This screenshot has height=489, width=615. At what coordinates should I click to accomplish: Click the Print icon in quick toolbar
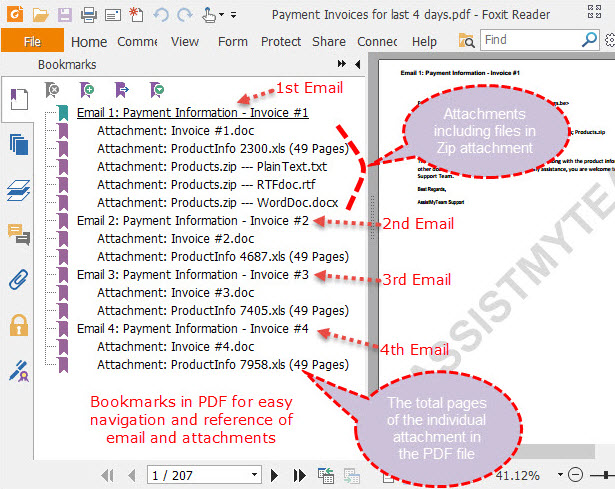(88, 15)
